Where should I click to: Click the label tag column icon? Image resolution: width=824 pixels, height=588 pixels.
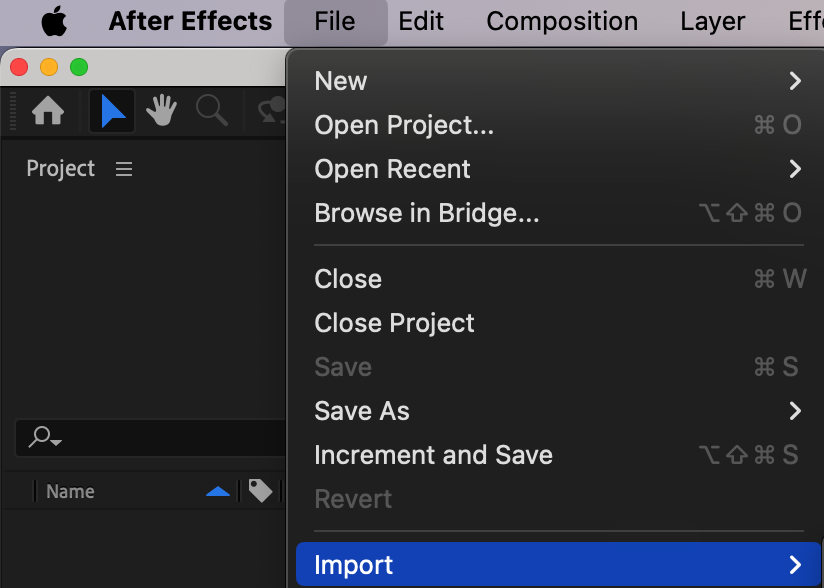tap(260, 491)
